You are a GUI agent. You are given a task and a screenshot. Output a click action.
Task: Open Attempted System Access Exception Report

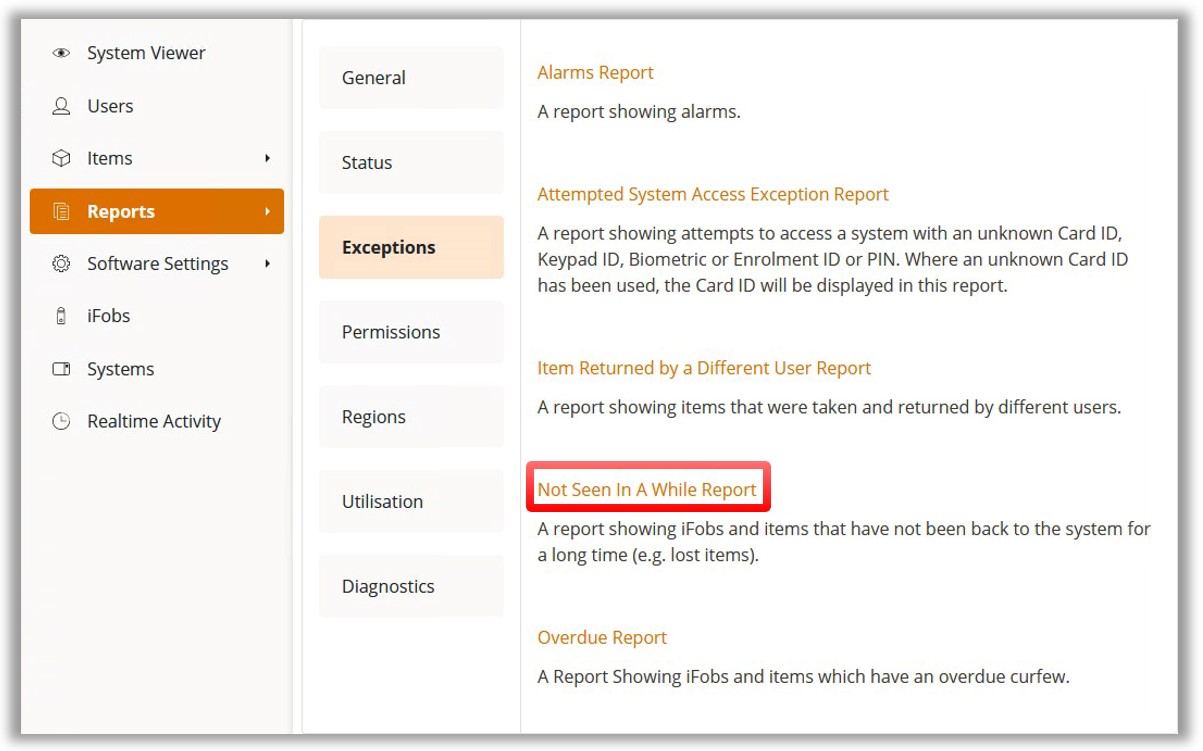point(712,195)
